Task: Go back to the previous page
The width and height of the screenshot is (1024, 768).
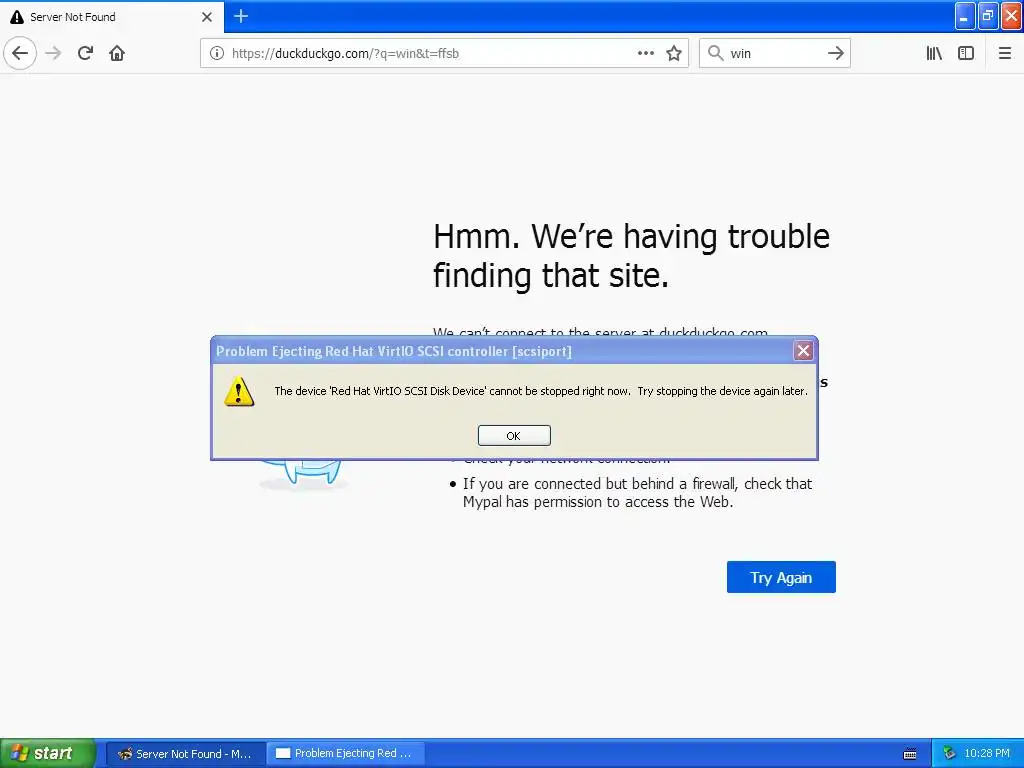Action: tap(20, 53)
